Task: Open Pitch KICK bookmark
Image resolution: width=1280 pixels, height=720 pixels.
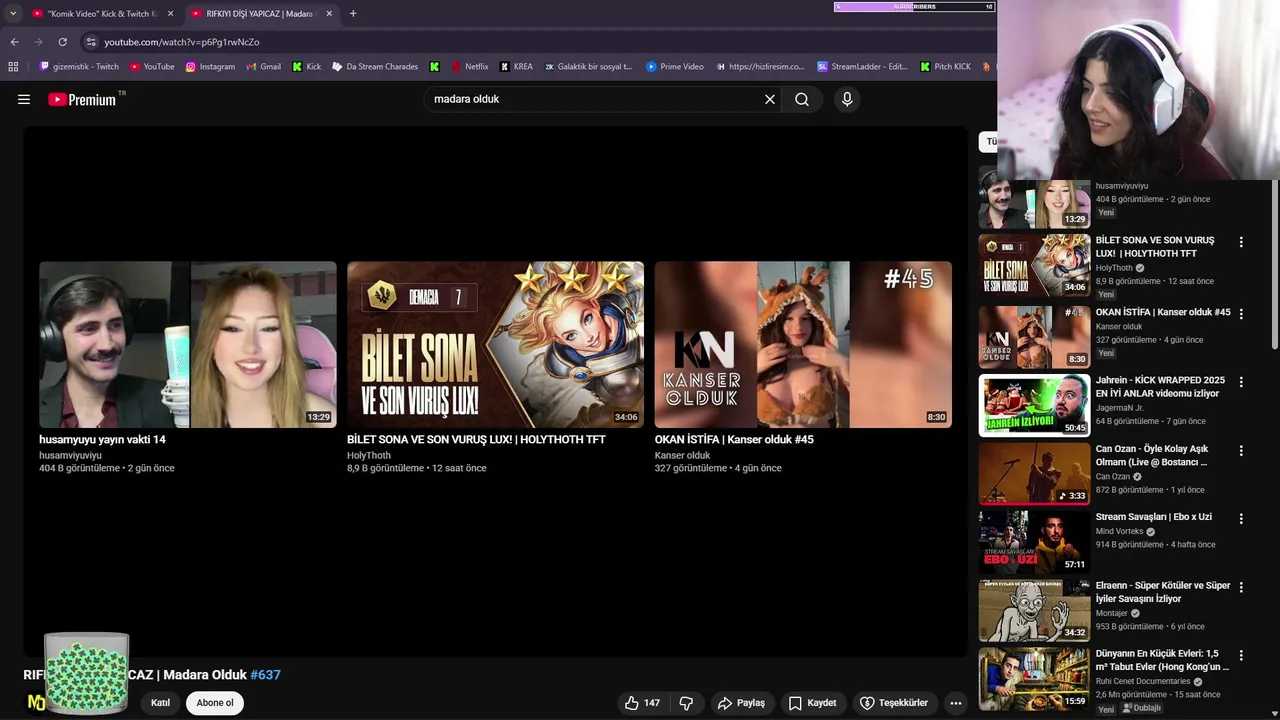Action: pos(945,67)
